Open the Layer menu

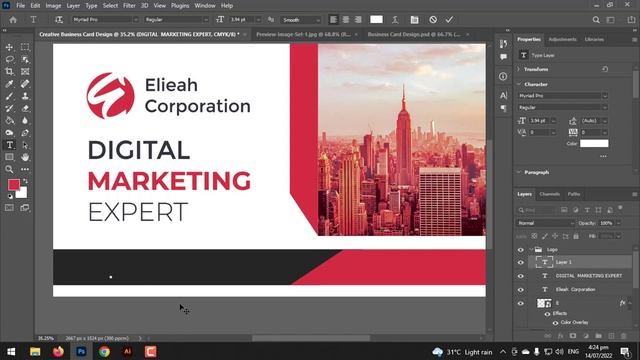(73, 6)
